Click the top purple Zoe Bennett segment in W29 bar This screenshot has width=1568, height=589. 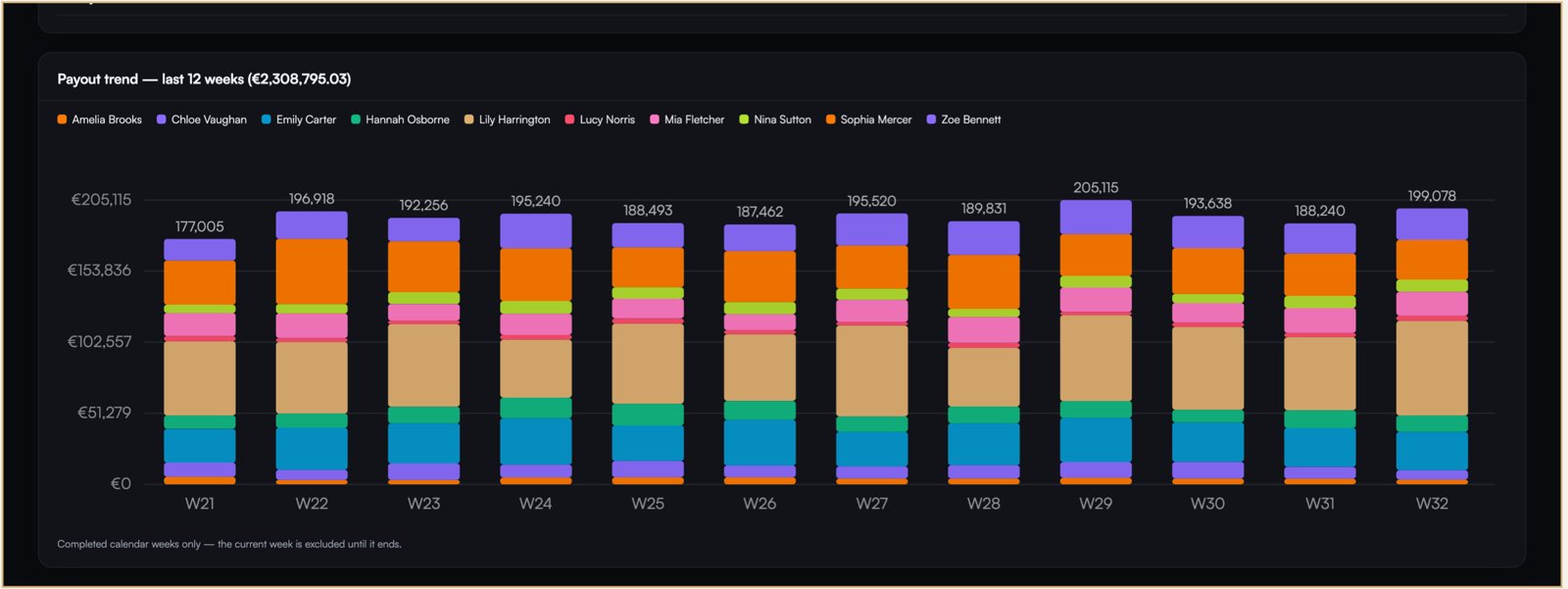click(1096, 218)
